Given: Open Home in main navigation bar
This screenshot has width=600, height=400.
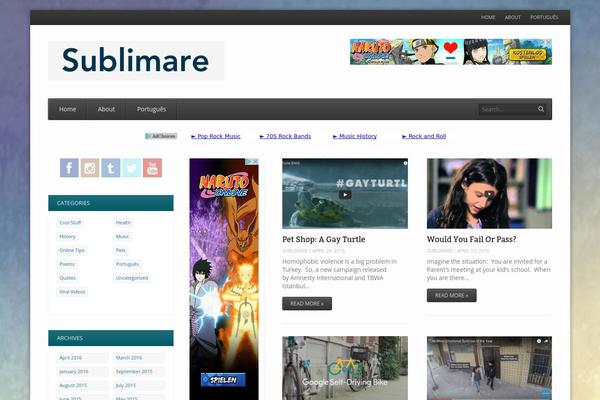Looking at the screenshot, I should (x=67, y=109).
